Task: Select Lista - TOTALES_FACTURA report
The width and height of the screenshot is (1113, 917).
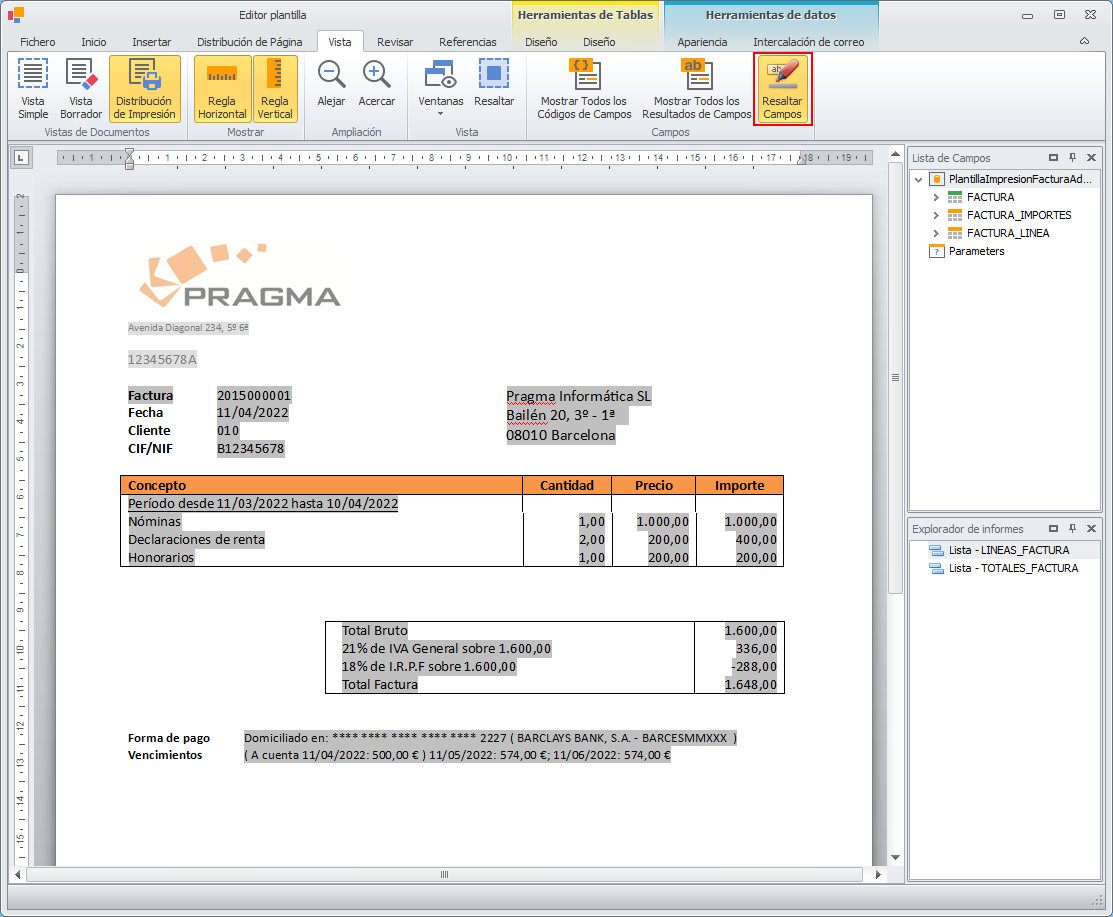Action: 1013,568
